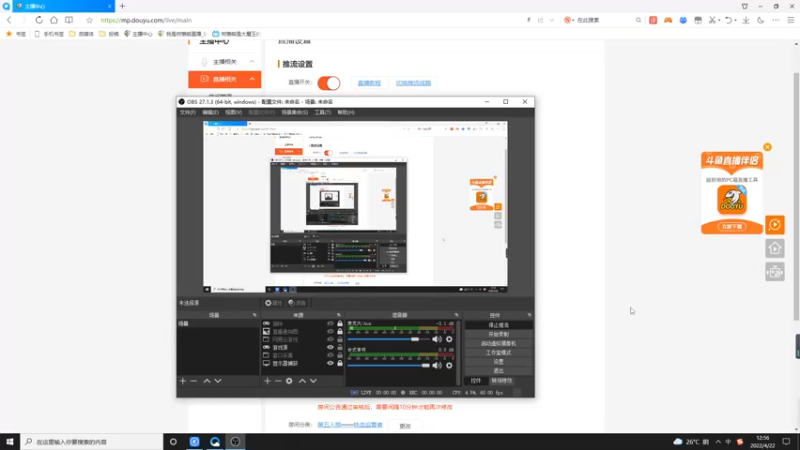Click 工作室模式 studio mode button
This screenshot has height=450, width=800.
[498, 353]
